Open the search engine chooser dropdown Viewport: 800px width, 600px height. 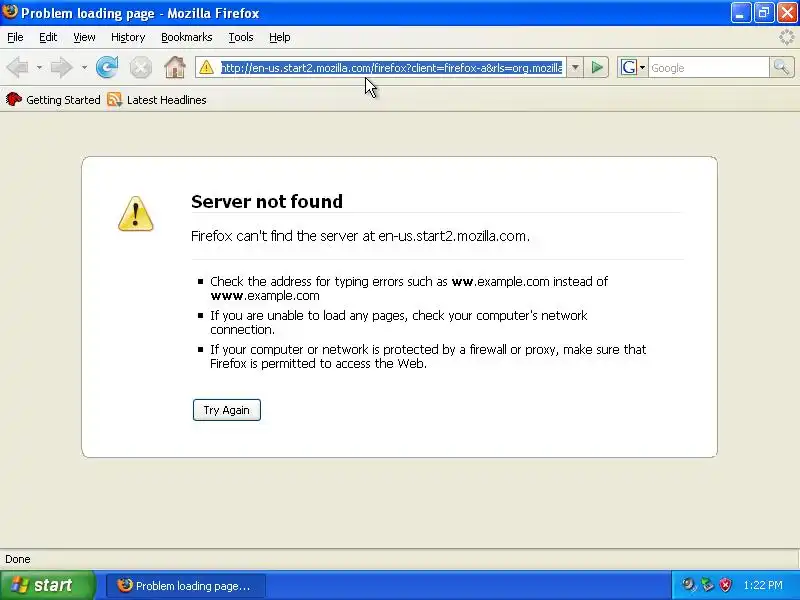pyautogui.click(x=642, y=67)
